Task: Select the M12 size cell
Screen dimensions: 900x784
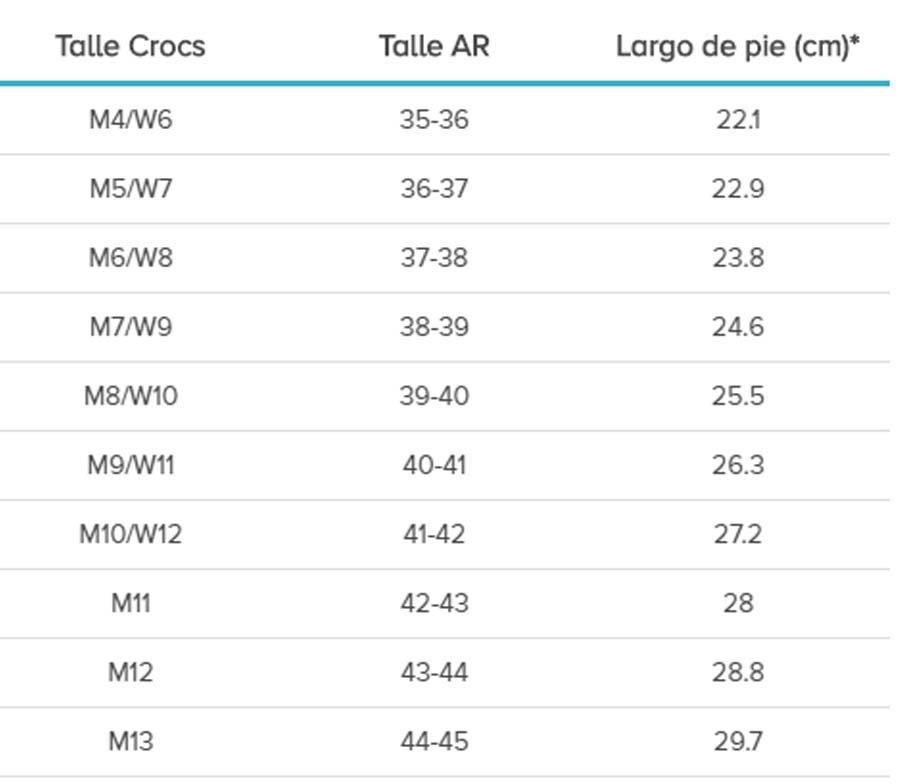Action: [x=130, y=672]
